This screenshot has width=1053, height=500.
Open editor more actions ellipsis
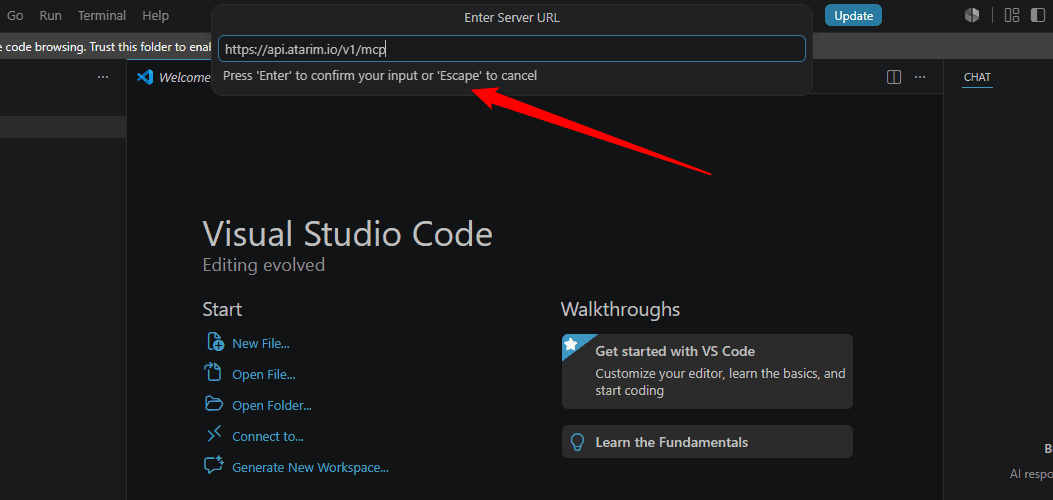click(920, 77)
